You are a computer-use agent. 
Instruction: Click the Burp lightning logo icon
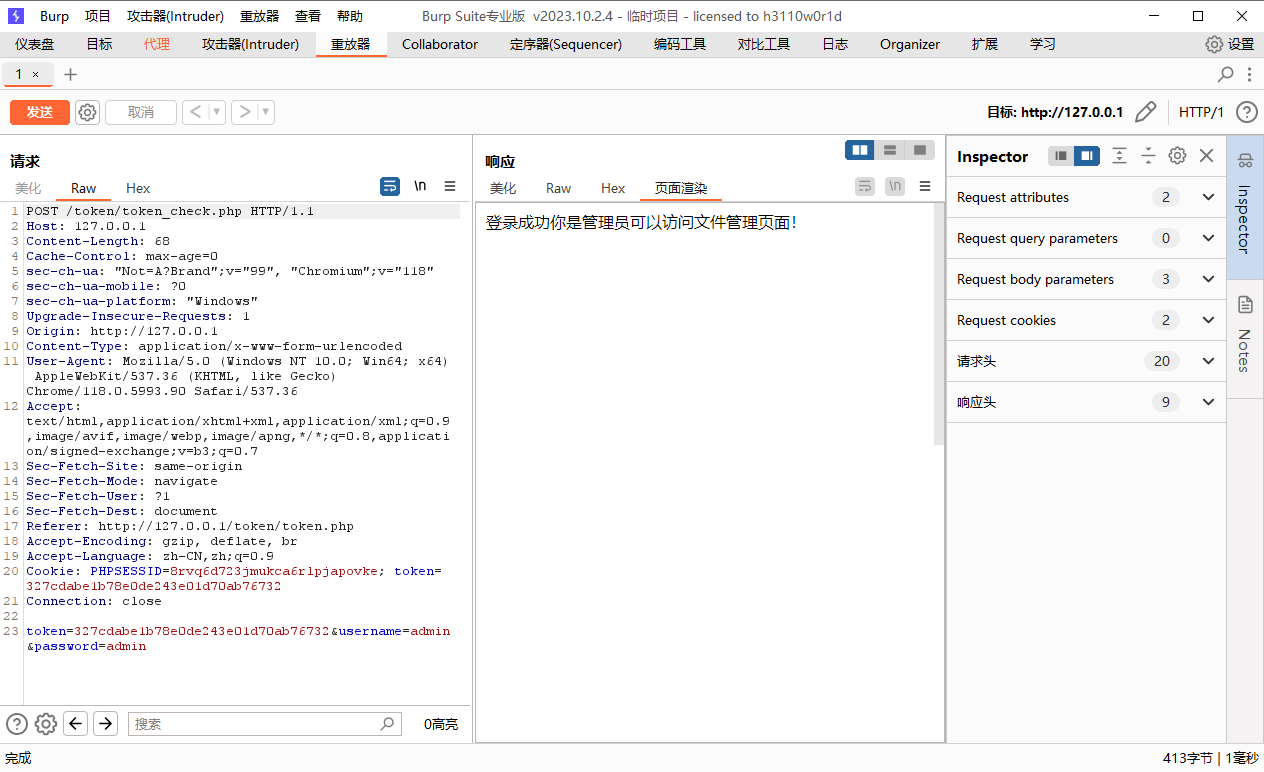tap(16, 16)
